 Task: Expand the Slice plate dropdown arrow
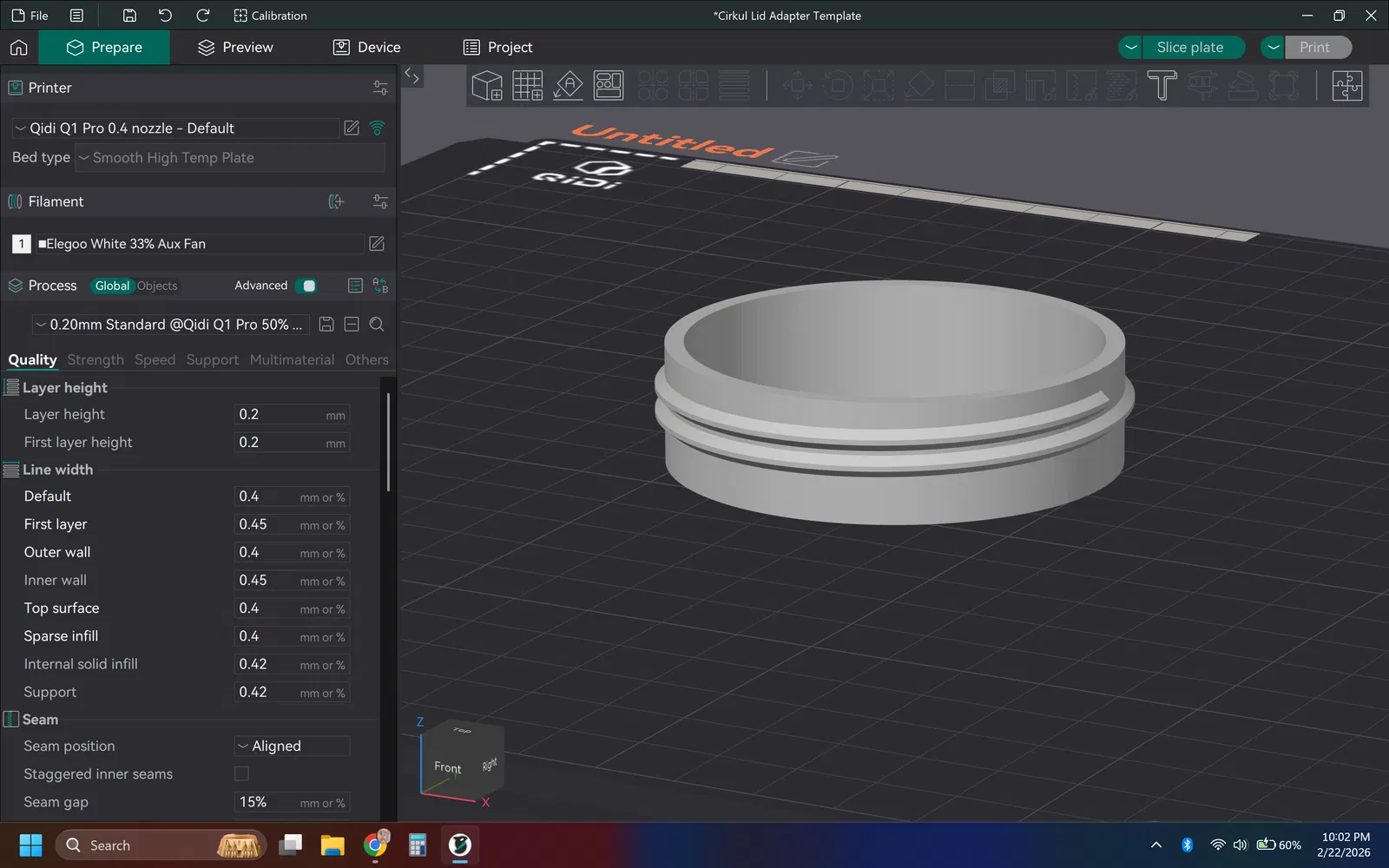(1130, 48)
